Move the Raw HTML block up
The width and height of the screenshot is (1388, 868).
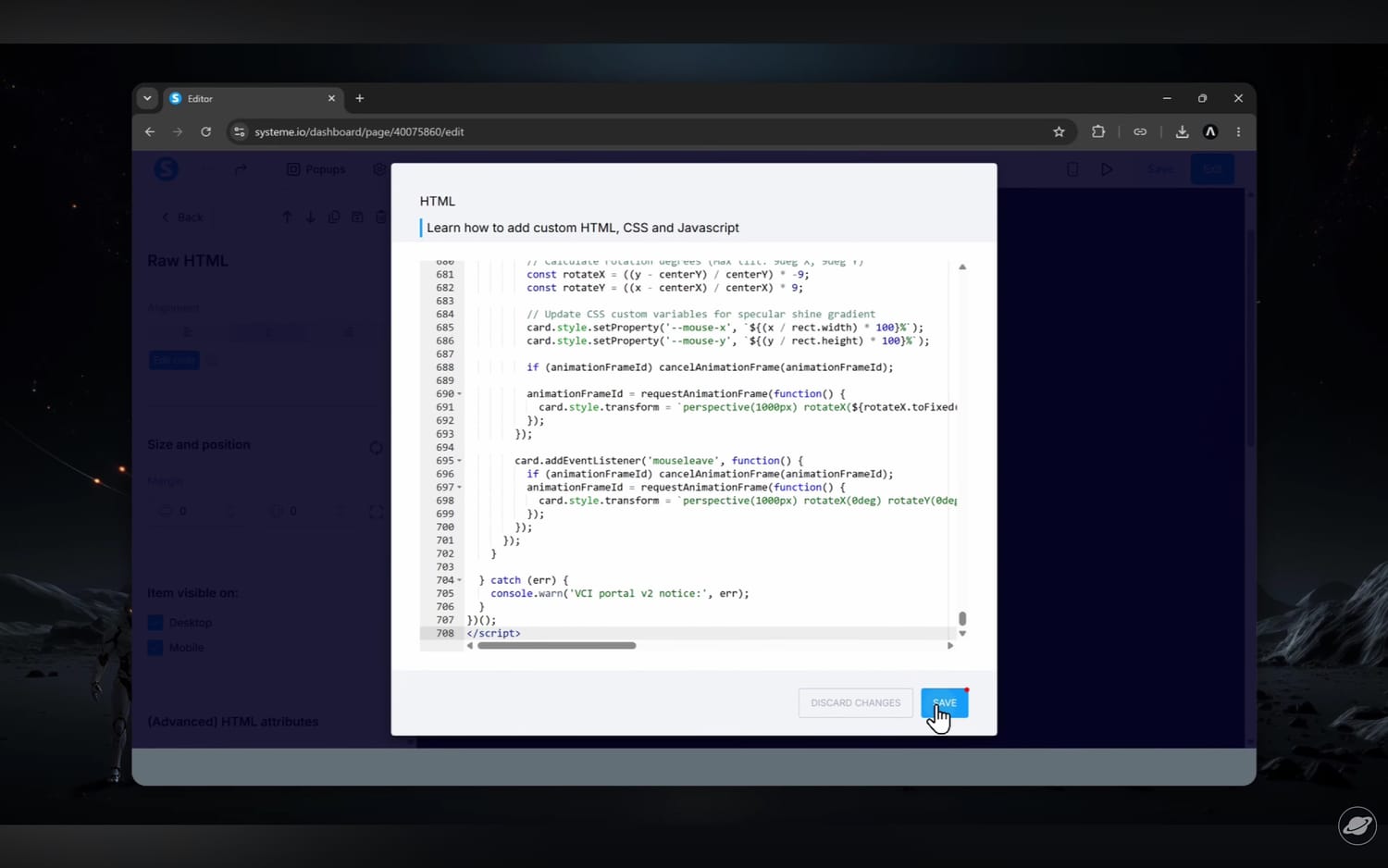287,217
